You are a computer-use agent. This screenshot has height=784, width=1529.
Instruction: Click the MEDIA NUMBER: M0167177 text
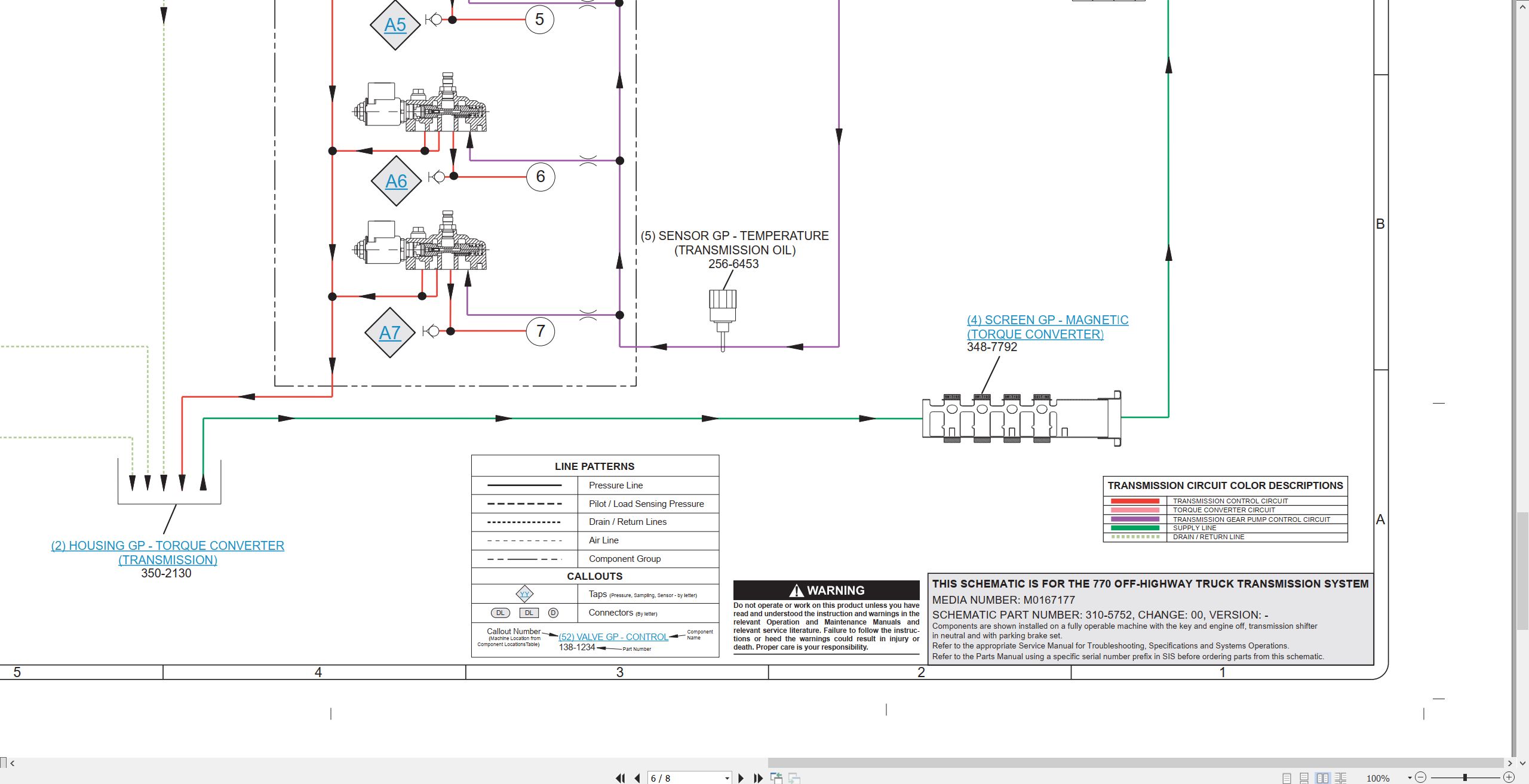pos(1003,600)
